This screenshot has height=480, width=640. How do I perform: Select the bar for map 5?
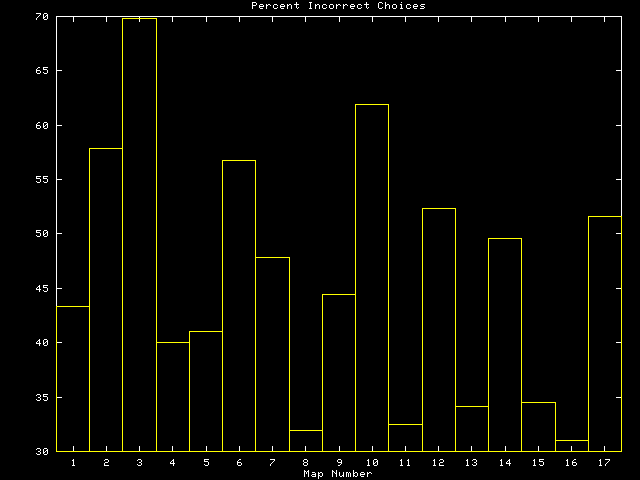pos(206,391)
